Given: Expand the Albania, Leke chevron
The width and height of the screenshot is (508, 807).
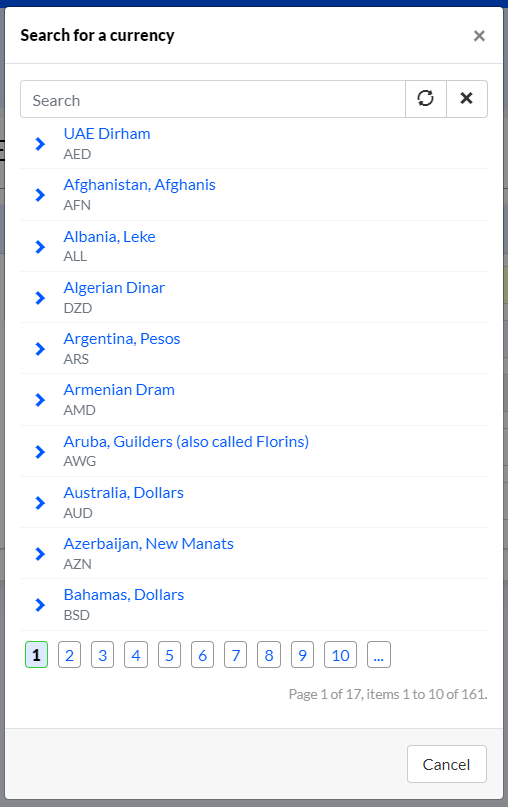Looking at the screenshot, I should point(40,247).
